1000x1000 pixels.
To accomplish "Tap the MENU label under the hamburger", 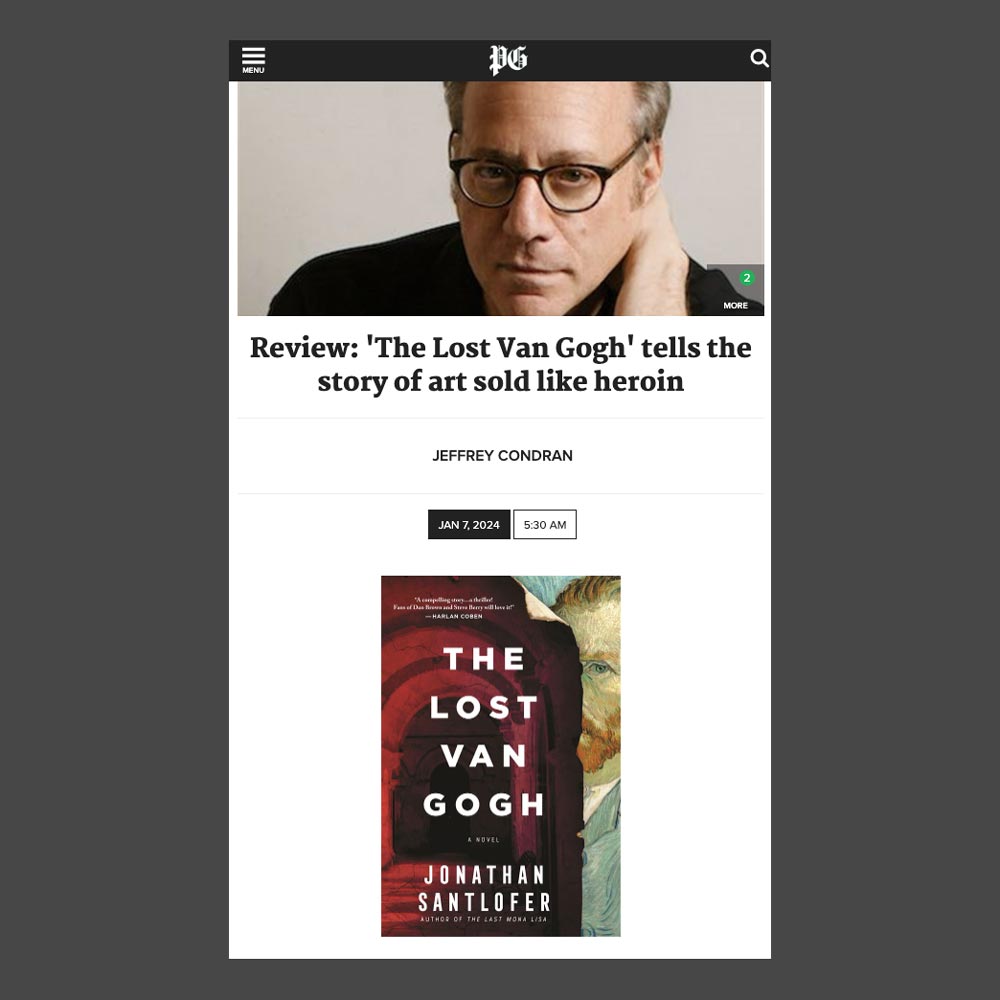I will click(x=253, y=70).
